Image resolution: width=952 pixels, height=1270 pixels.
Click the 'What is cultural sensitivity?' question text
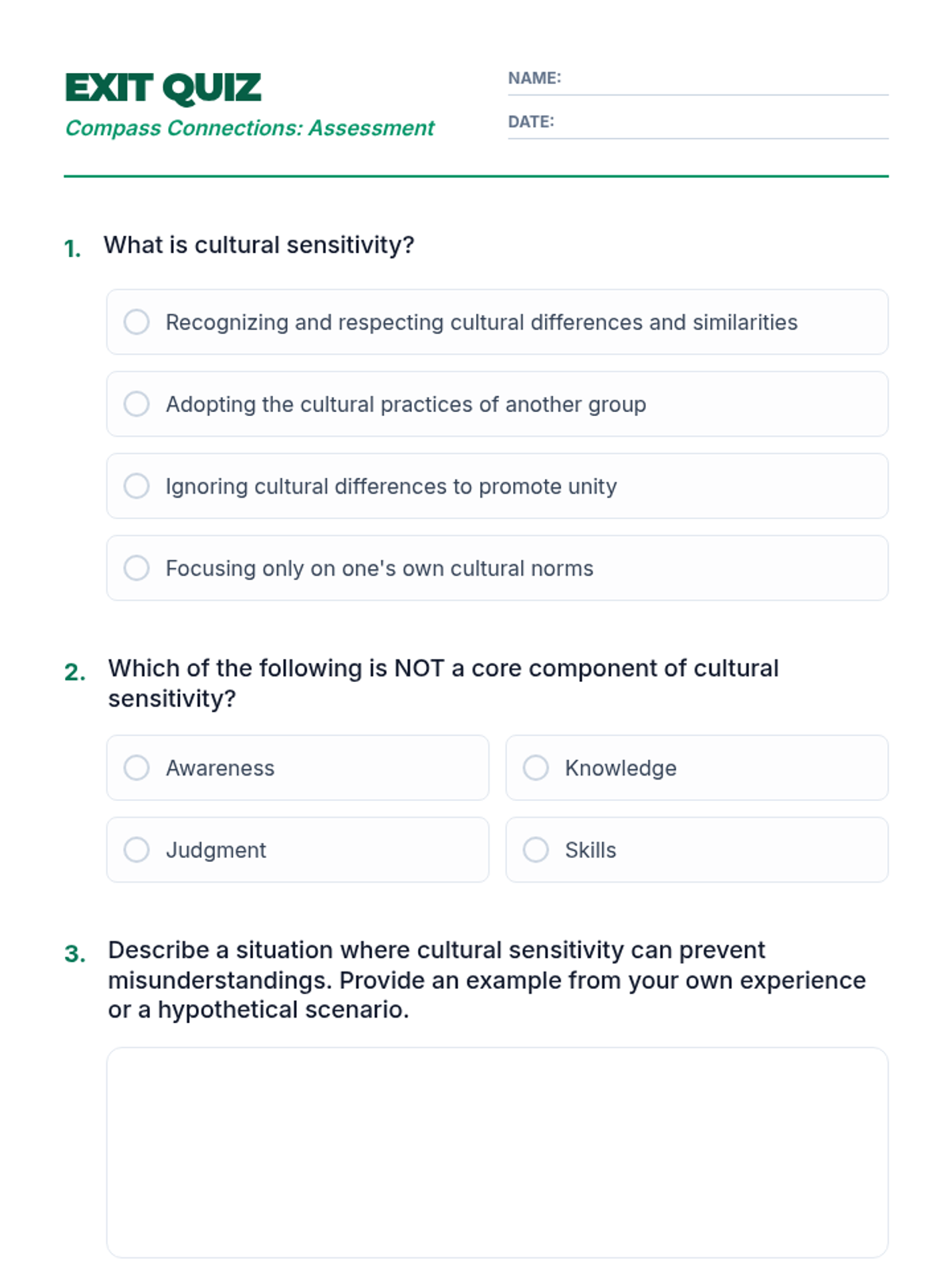259,244
